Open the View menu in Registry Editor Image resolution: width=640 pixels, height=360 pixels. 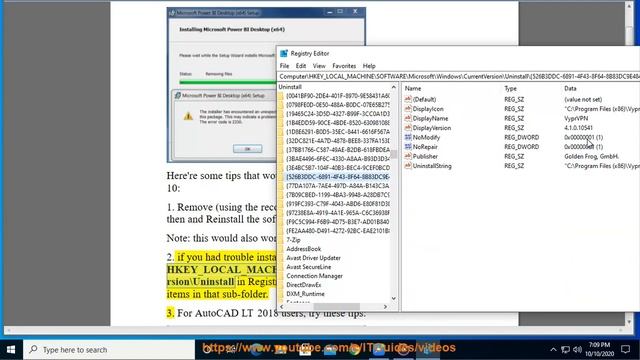[x=319, y=66]
